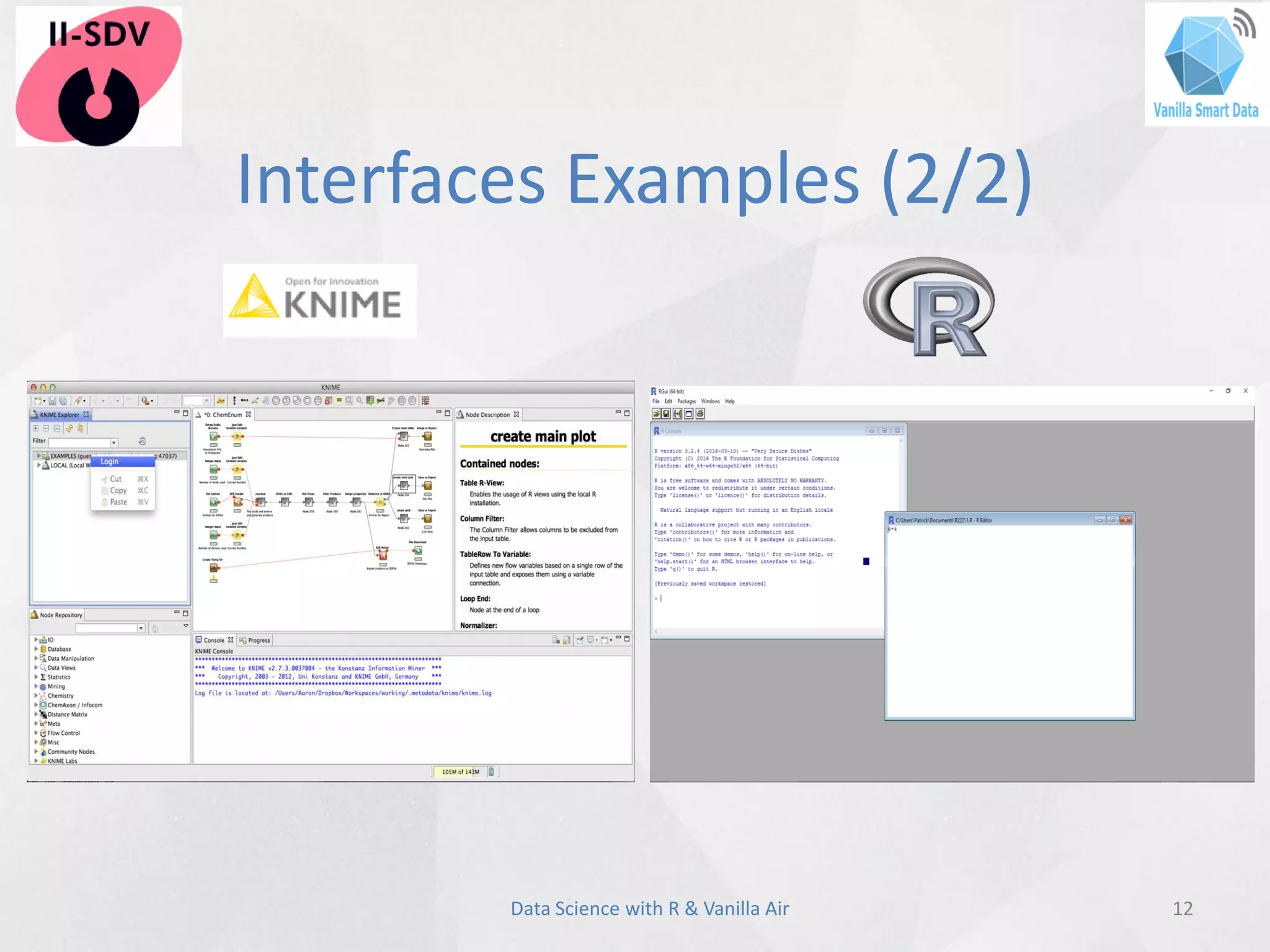Expand the Statistics node category
The image size is (1270, 952).
tap(36, 677)
